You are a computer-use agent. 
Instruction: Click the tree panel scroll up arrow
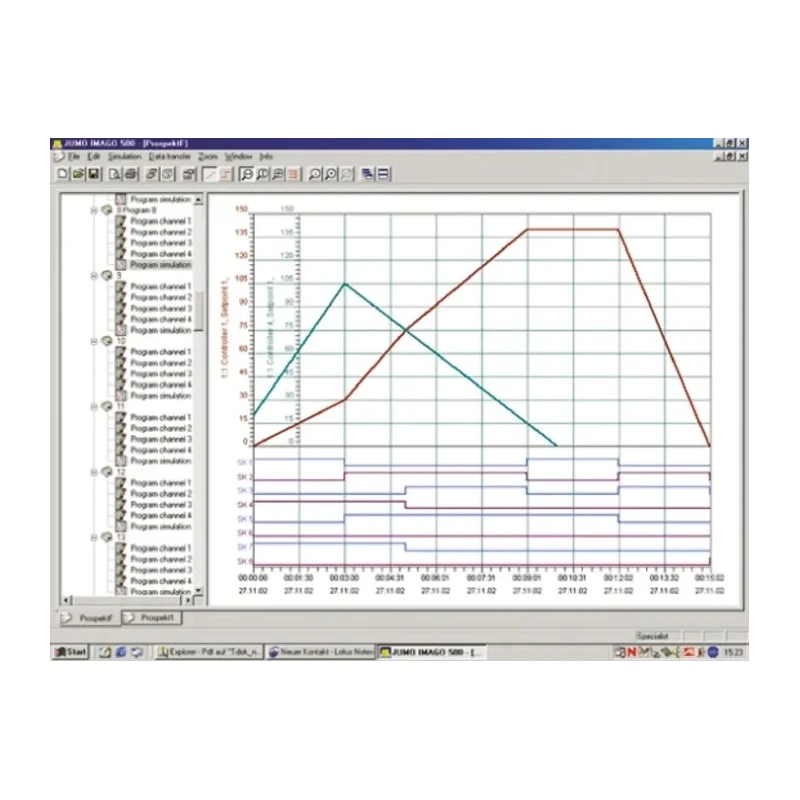click(198, 199)
